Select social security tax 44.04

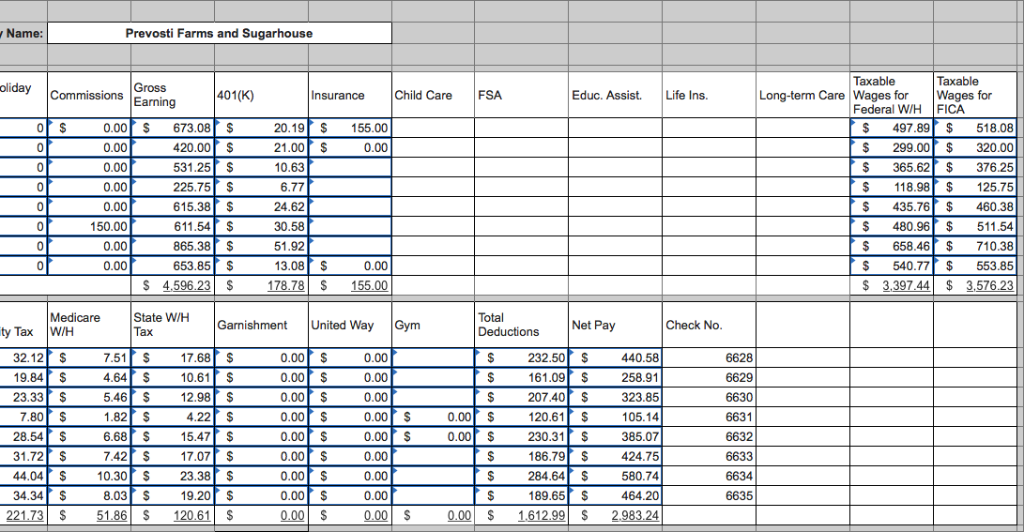24,476
